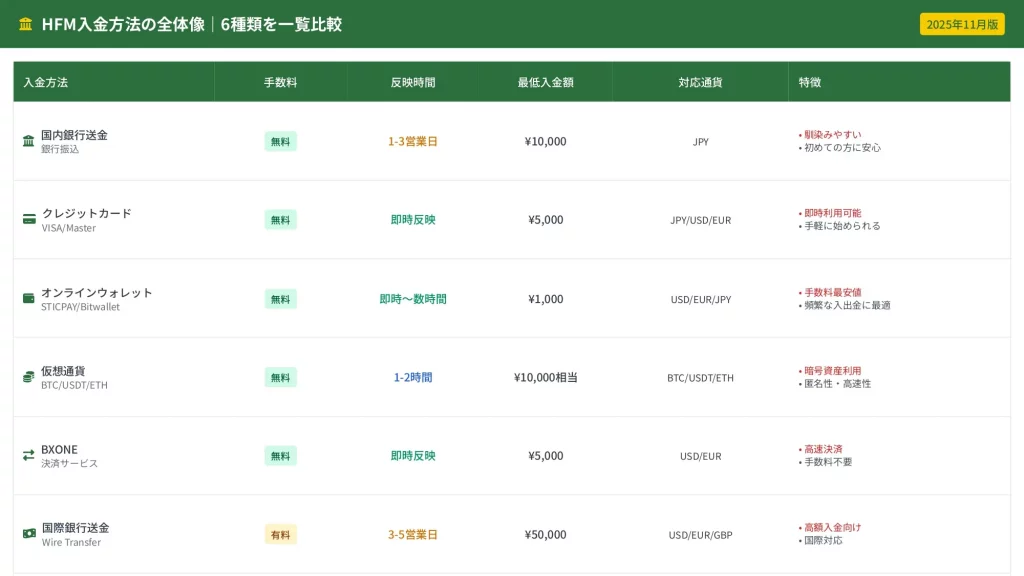Click the 無料 badge in 国内銀行送金 row
Image resolution: width=1024 pixels, height=576 pixels.
[x=280, y=142]
